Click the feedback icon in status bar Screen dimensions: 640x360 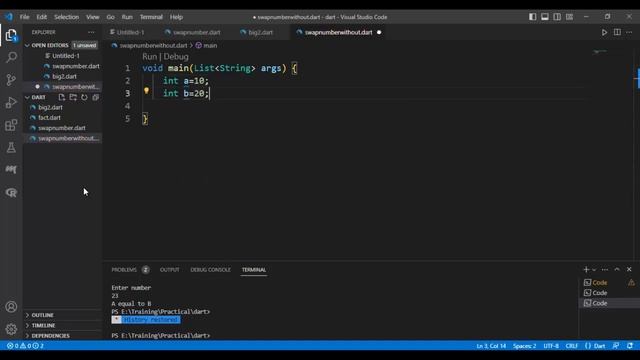[616, 346]
